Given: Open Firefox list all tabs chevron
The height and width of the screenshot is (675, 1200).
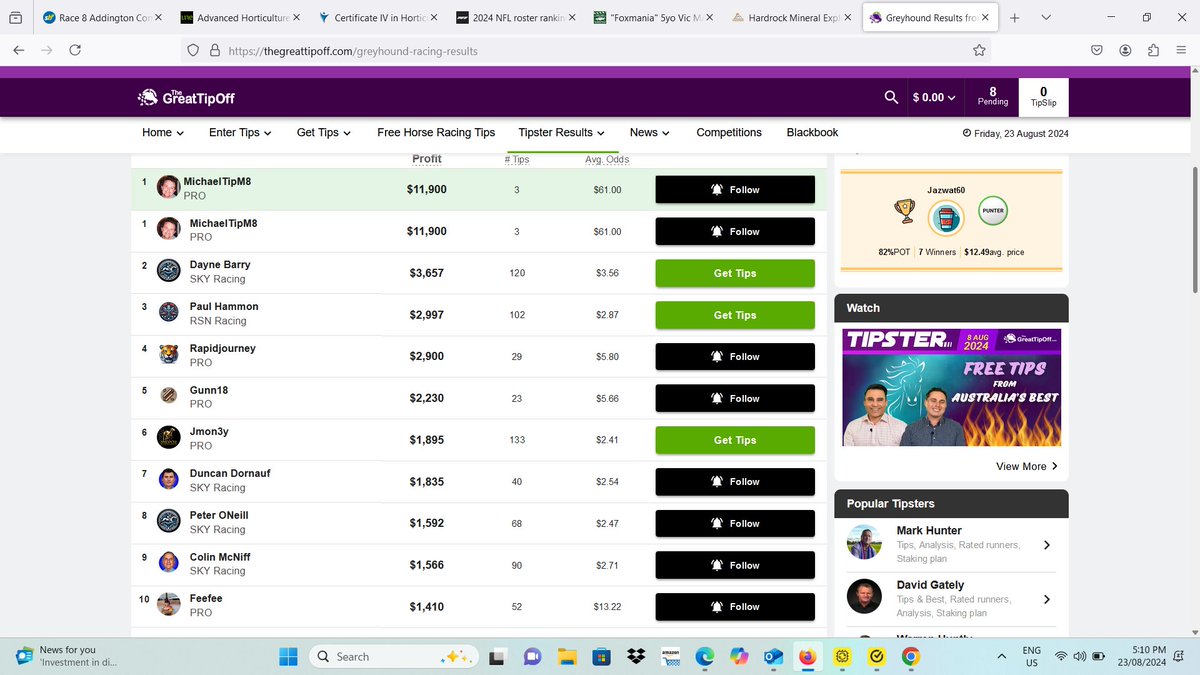Looking at the screenshot, I should point(1046,18).
